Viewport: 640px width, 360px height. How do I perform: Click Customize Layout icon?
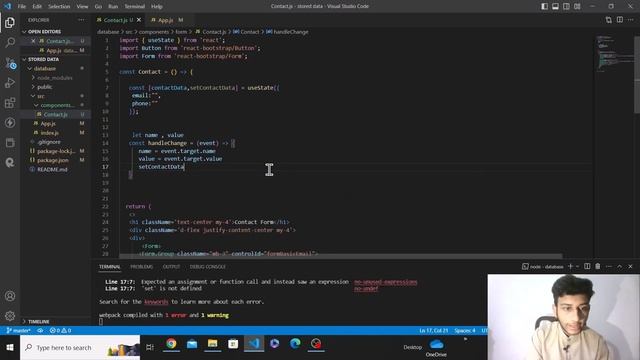[x=577, y=6]
